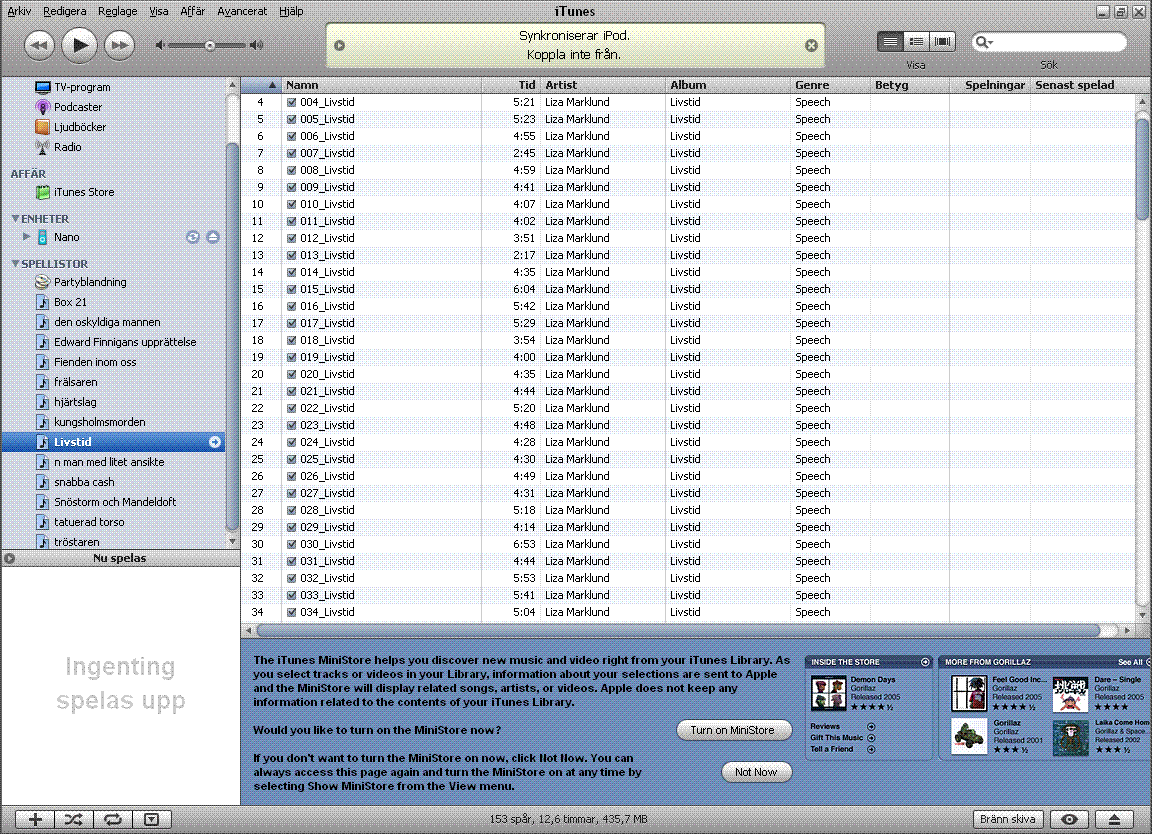The width and height of the screenshot is (1152, 834).
Task: Click the next track forward button
Action: (x=119, y=46)
